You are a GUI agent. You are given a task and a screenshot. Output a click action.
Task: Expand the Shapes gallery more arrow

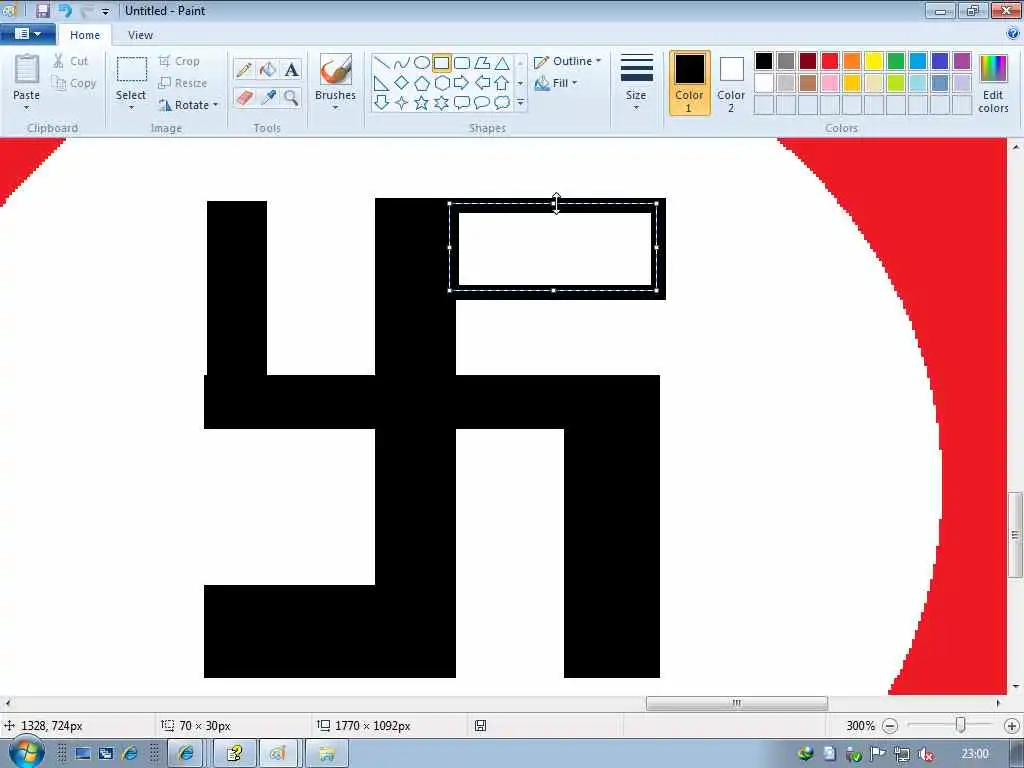520,103
